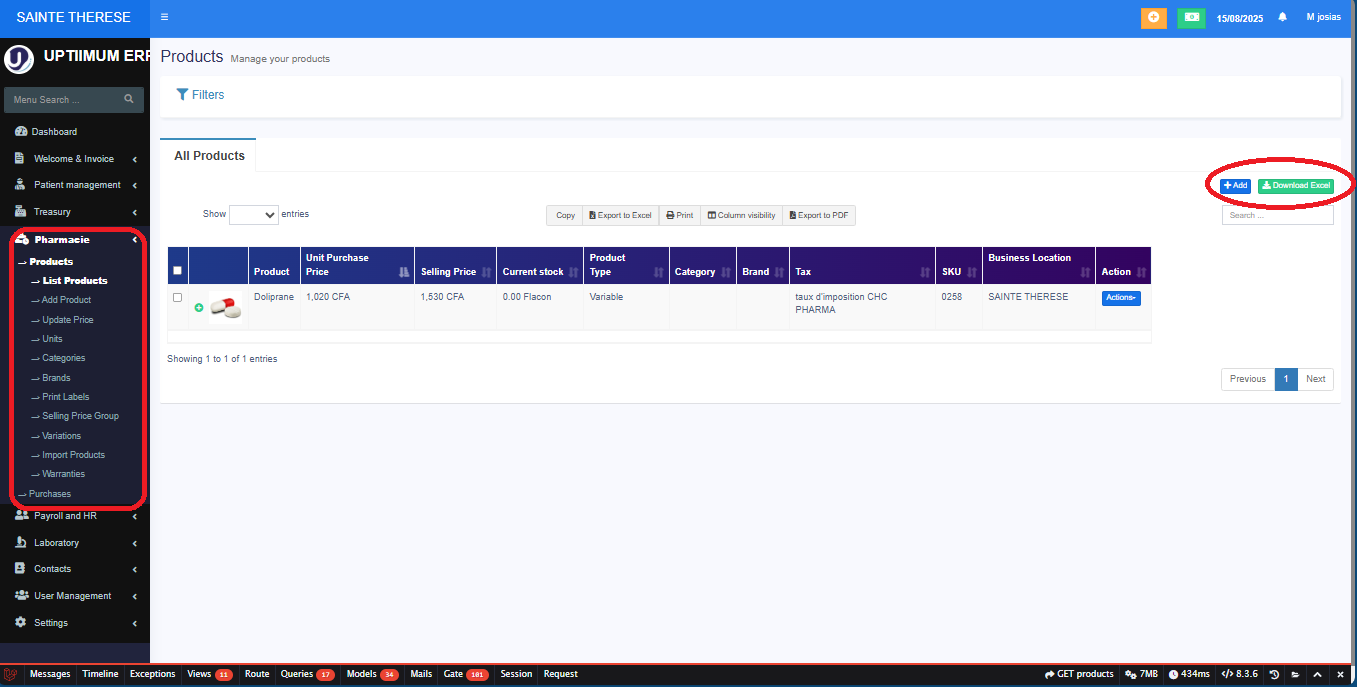1357x687 pixels.
Task: Open the green money bill icon
Action: click(1191, 18)
